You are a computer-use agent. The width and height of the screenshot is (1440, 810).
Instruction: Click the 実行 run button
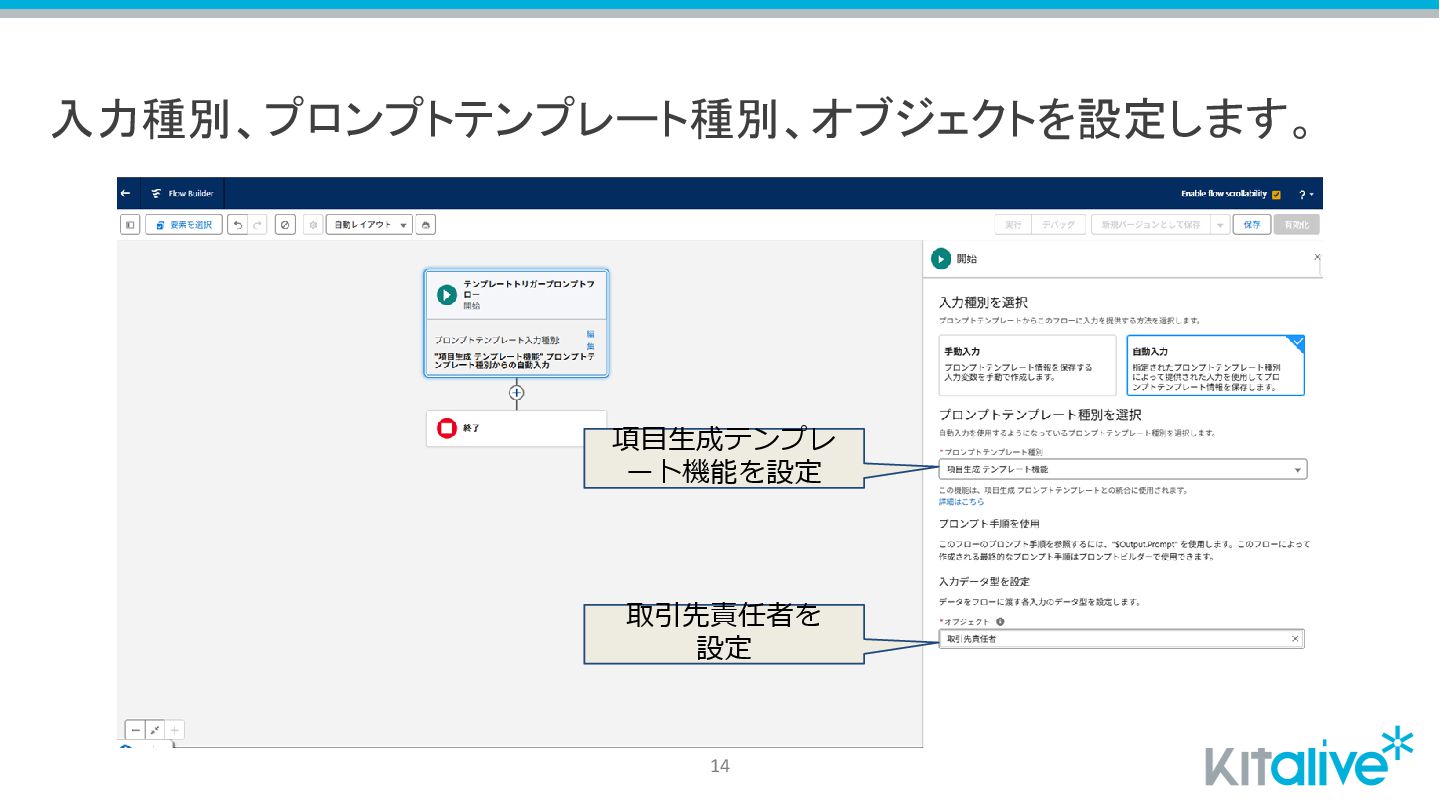(x=1013, y=225)
